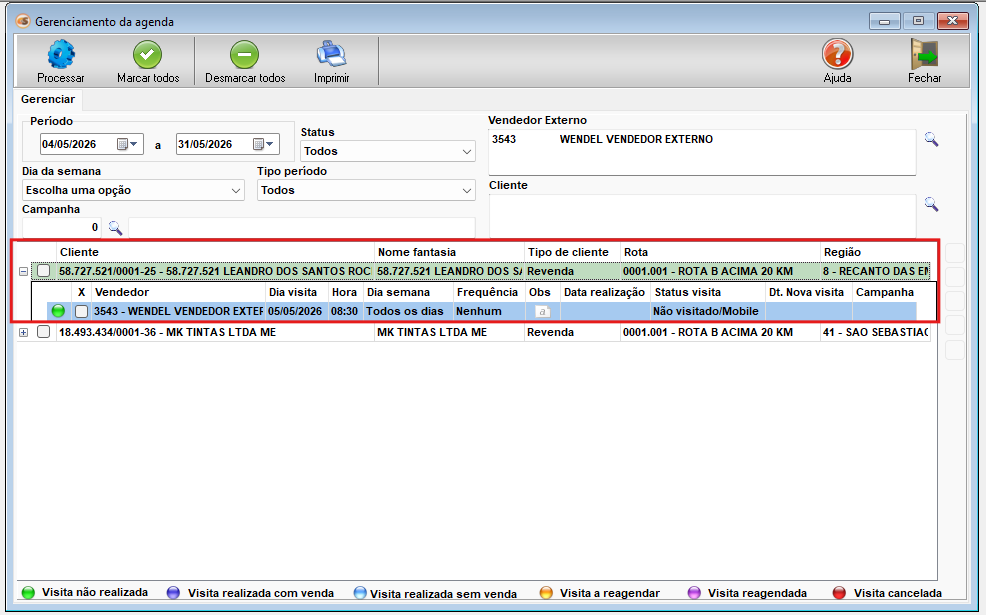This screenshot has width=986, height=615.
Task: Collapse the LEANDRO DOS SANTOS client row
Action: coord(23,272)
